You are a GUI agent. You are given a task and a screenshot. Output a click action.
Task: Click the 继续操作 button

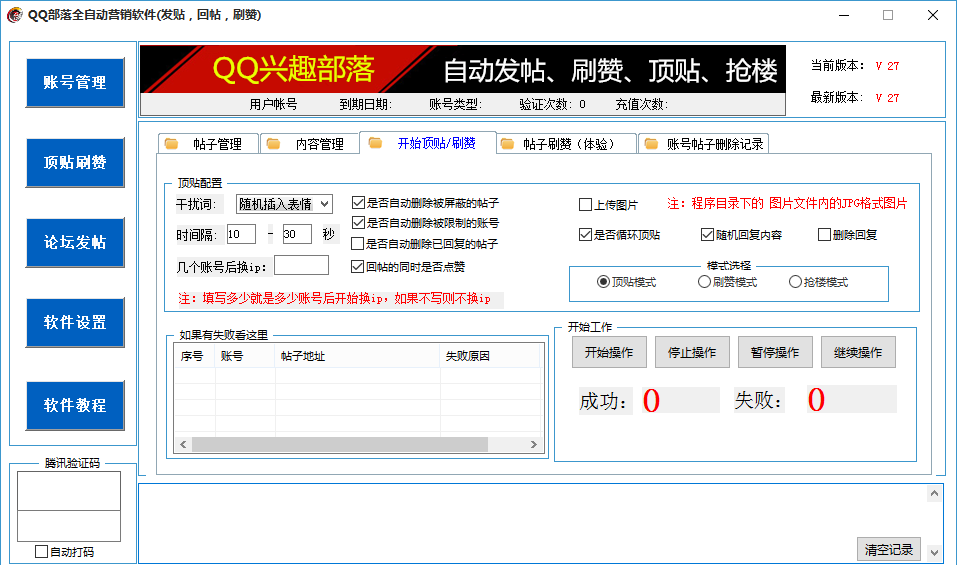coord(858,352)
